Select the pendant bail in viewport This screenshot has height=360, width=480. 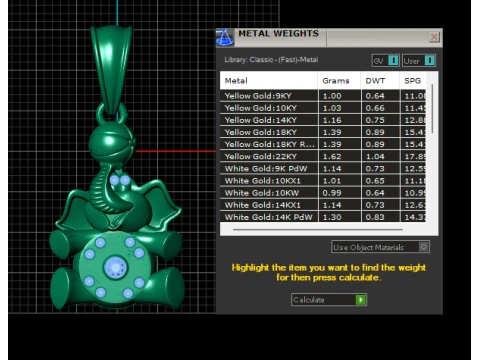112,70
